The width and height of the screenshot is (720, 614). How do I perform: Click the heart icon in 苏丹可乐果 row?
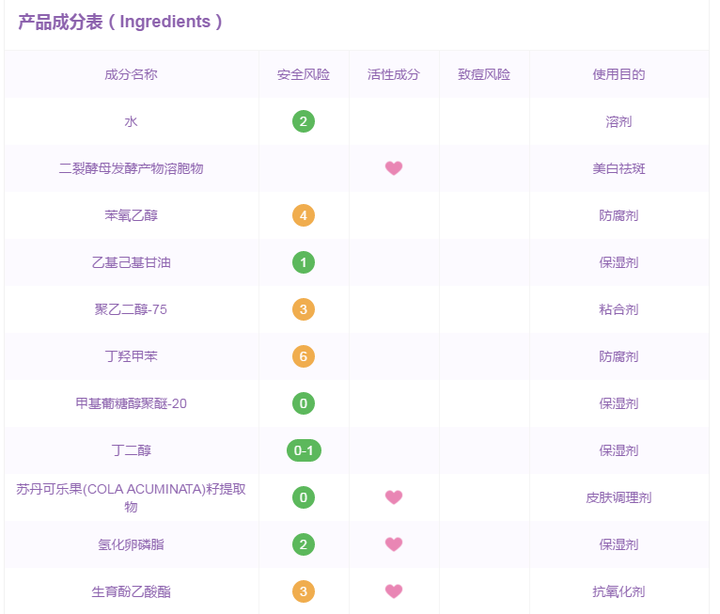click(394, 497)
